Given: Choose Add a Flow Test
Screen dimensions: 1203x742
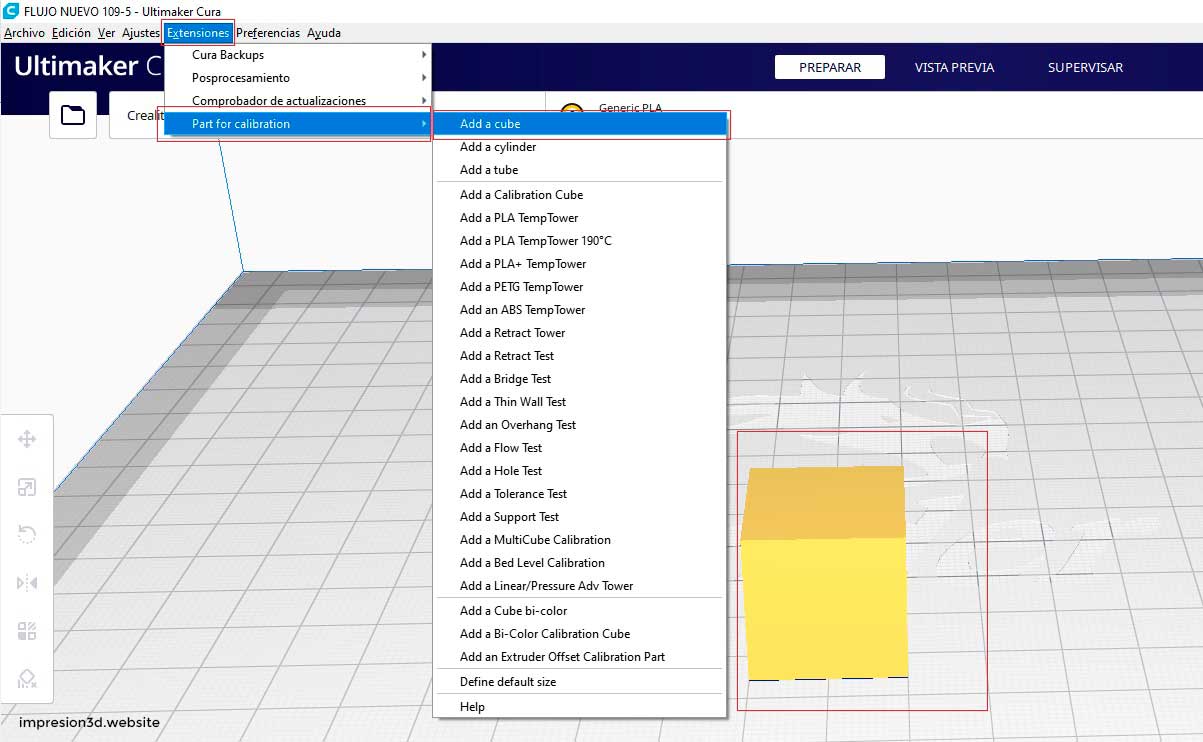Looking at the screenshot, I should 579,448.
